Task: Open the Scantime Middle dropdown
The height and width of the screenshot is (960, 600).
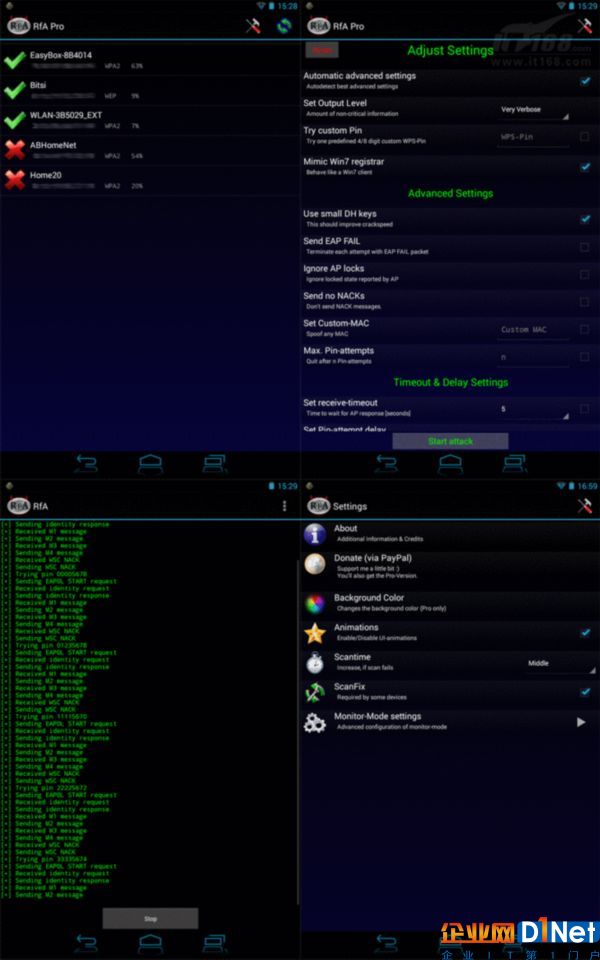Action: (x=559, y=664)
